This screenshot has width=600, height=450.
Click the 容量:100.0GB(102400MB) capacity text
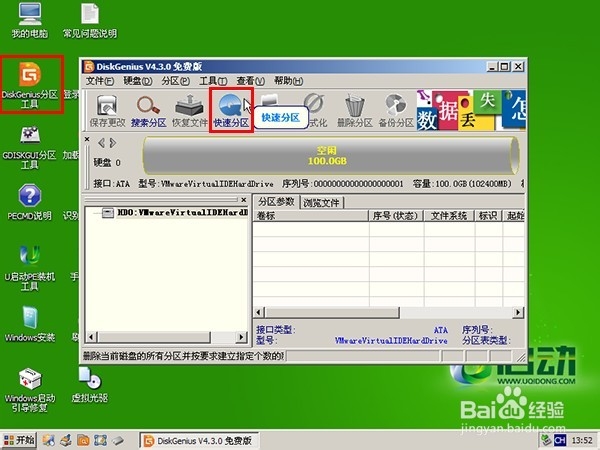462,184
